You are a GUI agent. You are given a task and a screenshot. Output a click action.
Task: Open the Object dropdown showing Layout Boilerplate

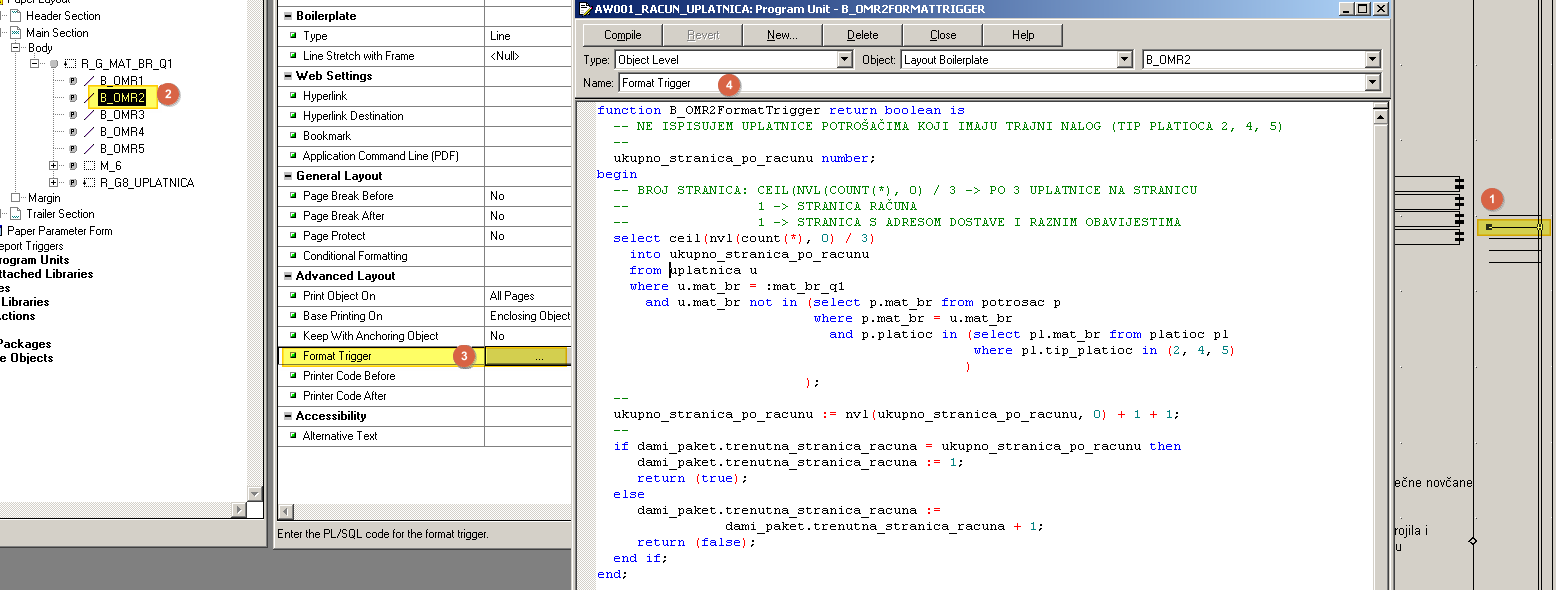[1124, 60]
